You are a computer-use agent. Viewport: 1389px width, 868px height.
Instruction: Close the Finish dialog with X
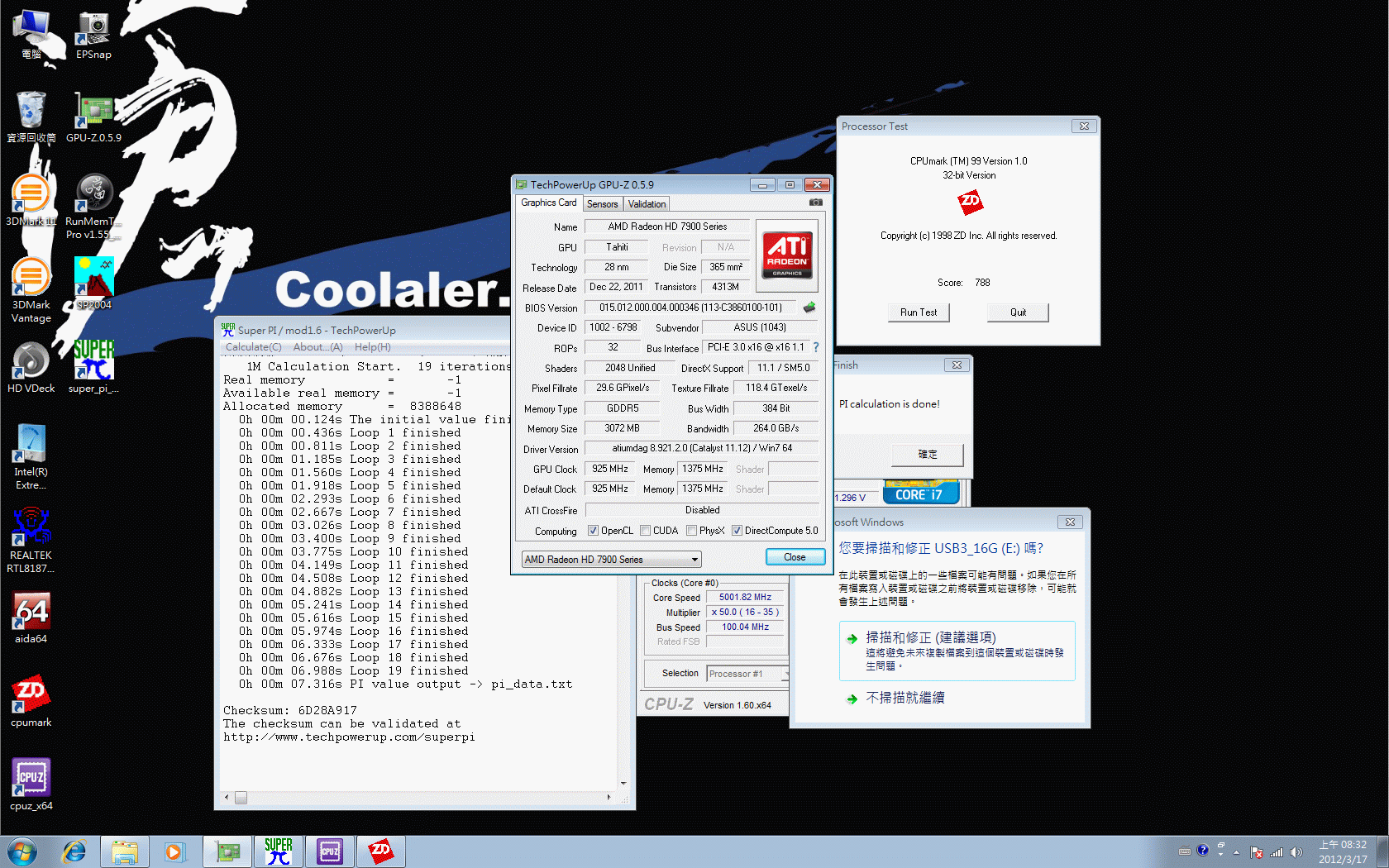957,365
